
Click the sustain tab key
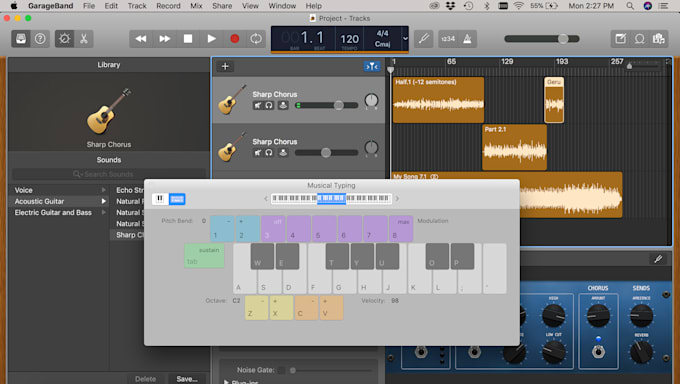[204, 256]
